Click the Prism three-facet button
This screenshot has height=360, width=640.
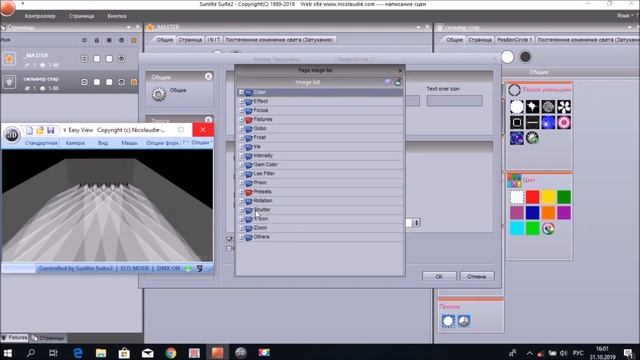coord(464,321)
